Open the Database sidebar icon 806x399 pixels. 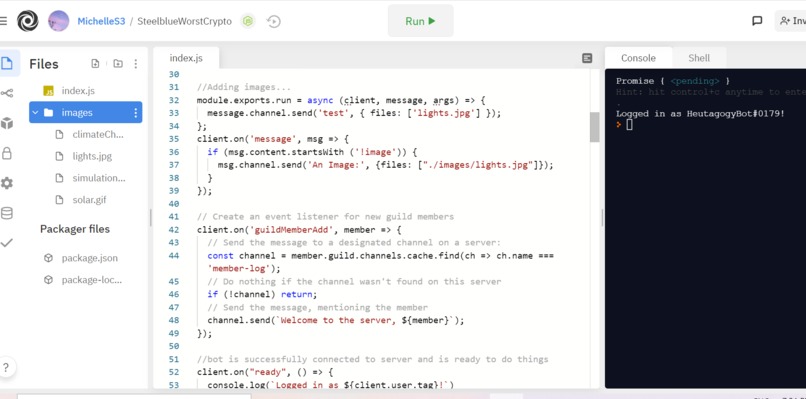7,213
